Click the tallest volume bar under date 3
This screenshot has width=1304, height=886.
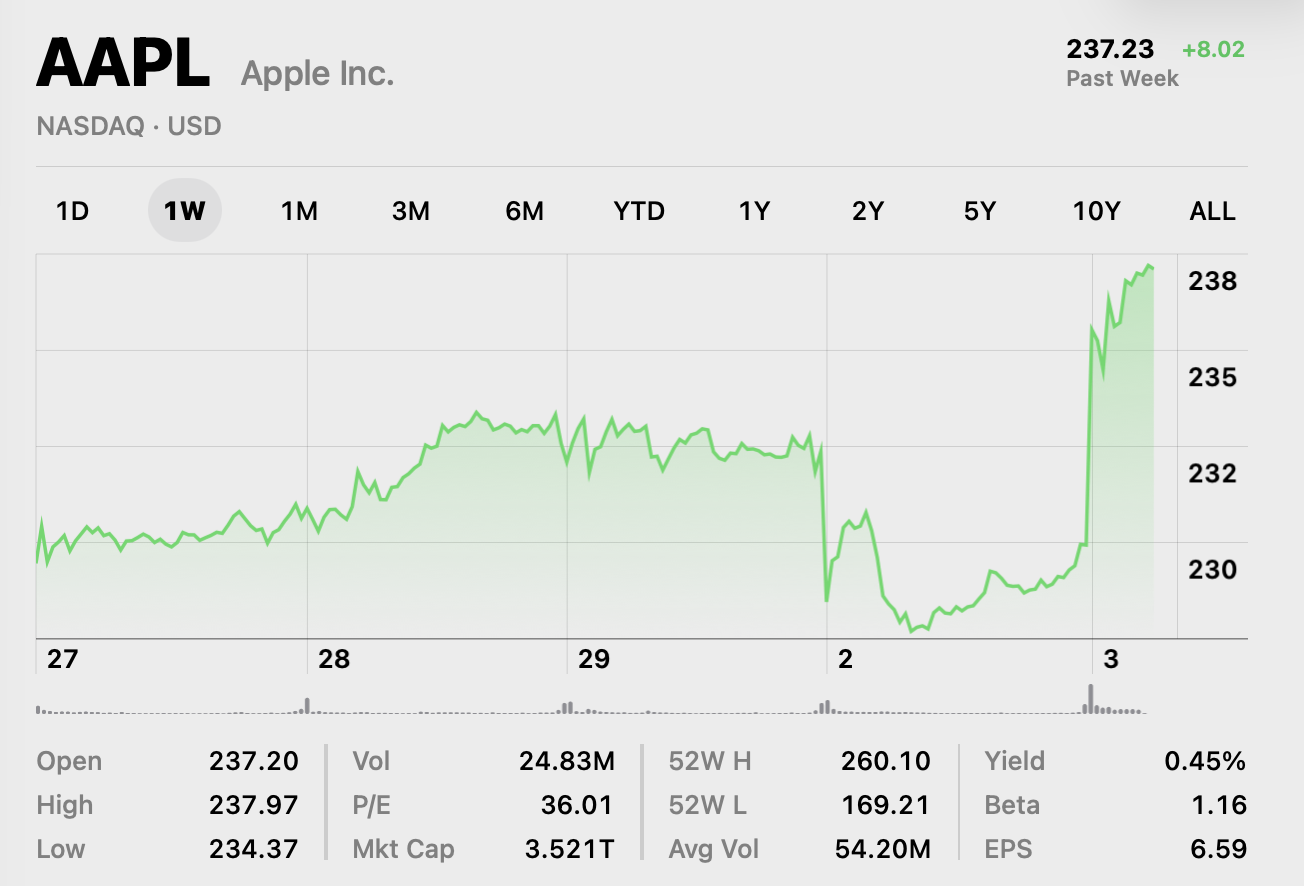tap(1090, 698)
